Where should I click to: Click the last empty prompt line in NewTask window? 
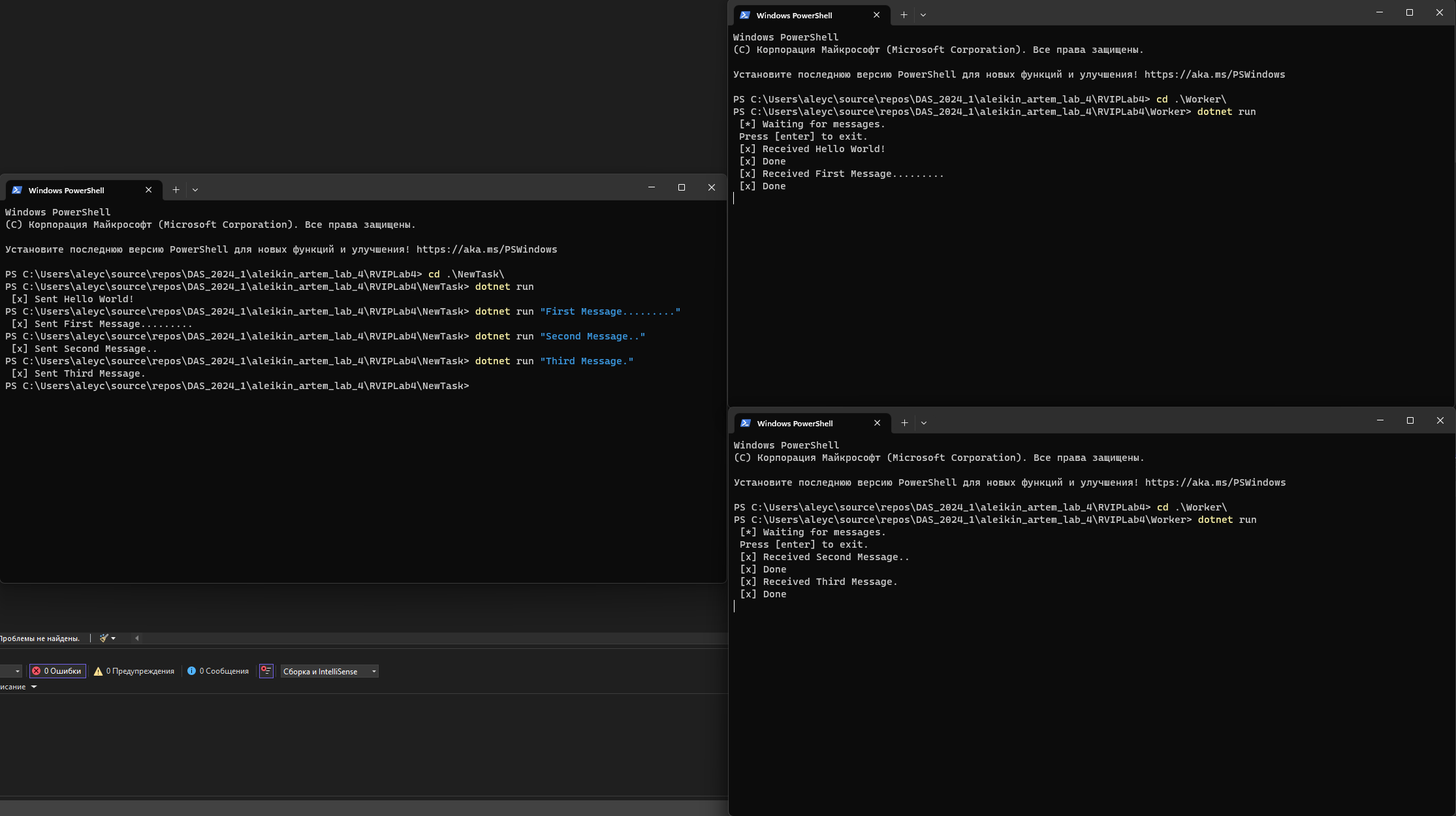click(237, 386)
